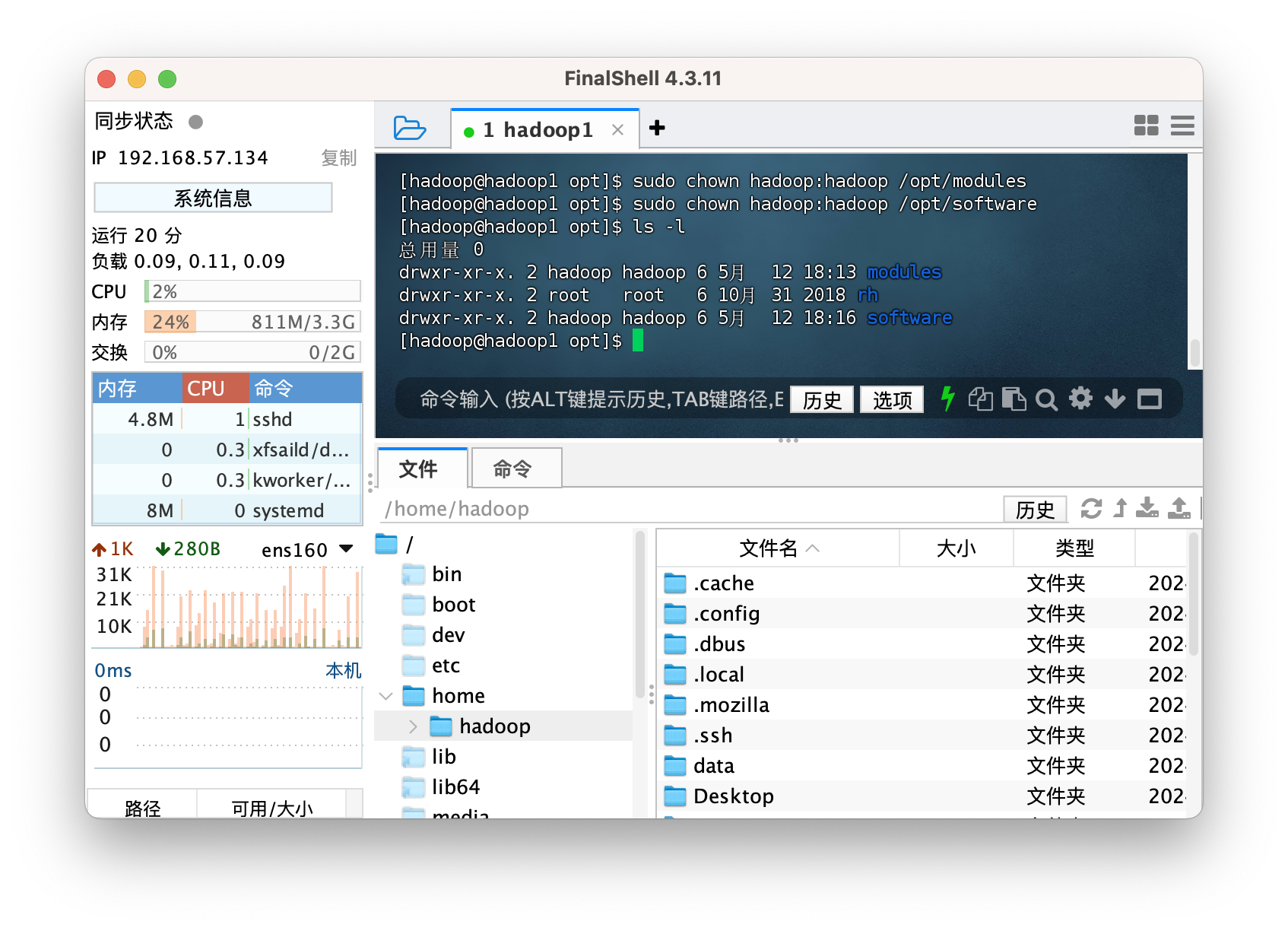Screen dimensions: 1288x931
Task: Click the 本机 ping link
Action: (343, 670)
